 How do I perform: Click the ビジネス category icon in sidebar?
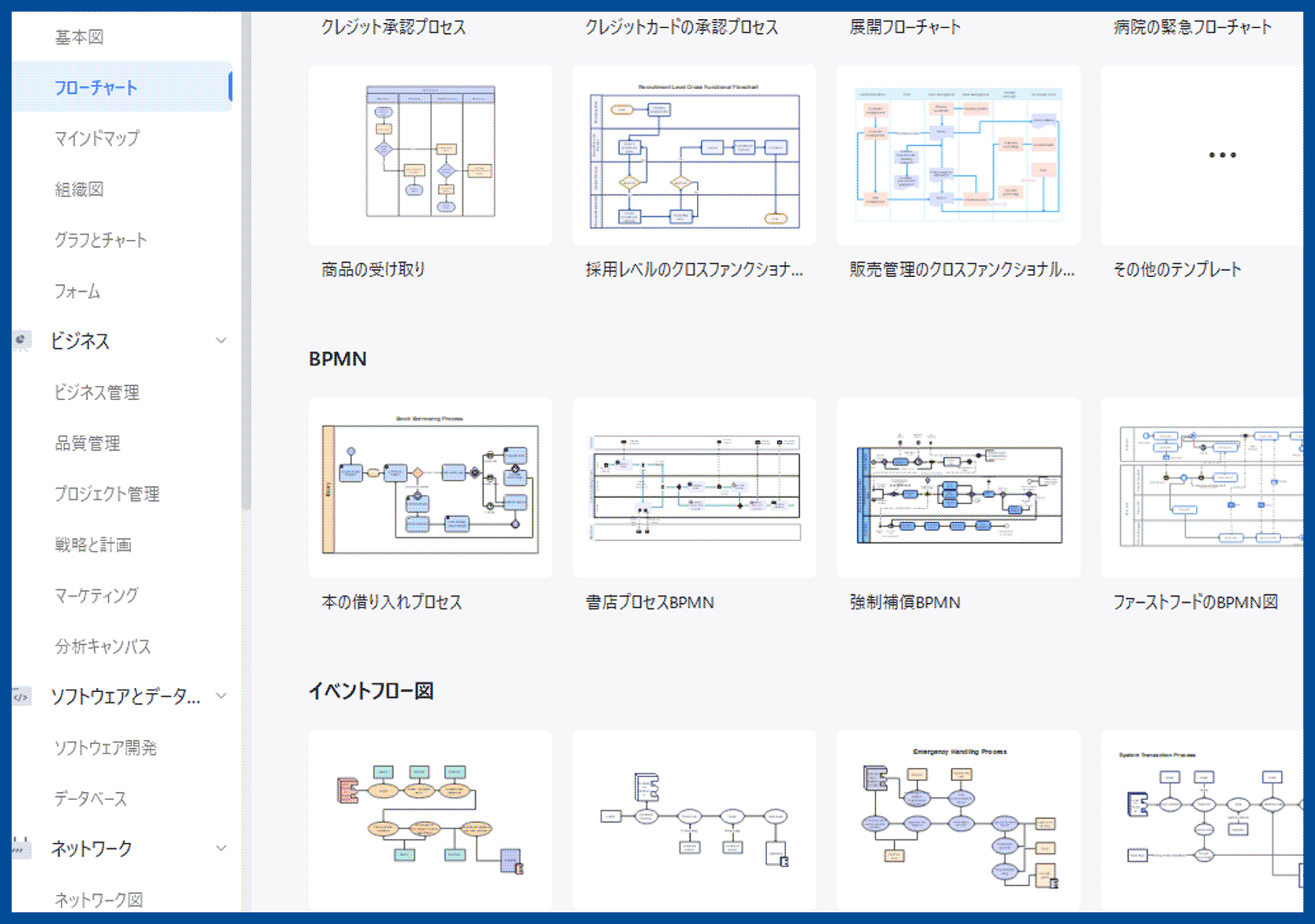[21, 341]
